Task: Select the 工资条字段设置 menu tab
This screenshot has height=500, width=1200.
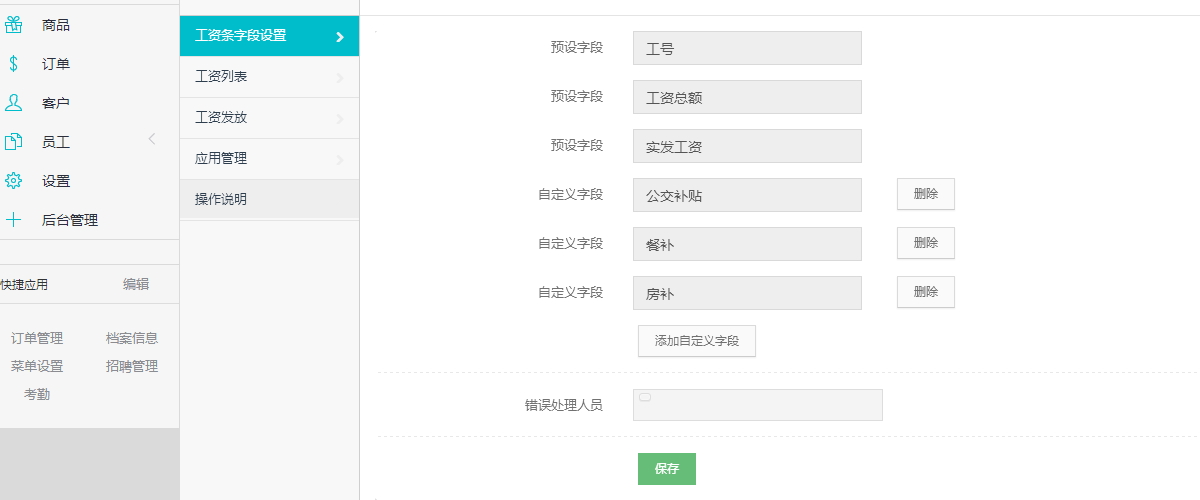Action: tap(241, 36)
